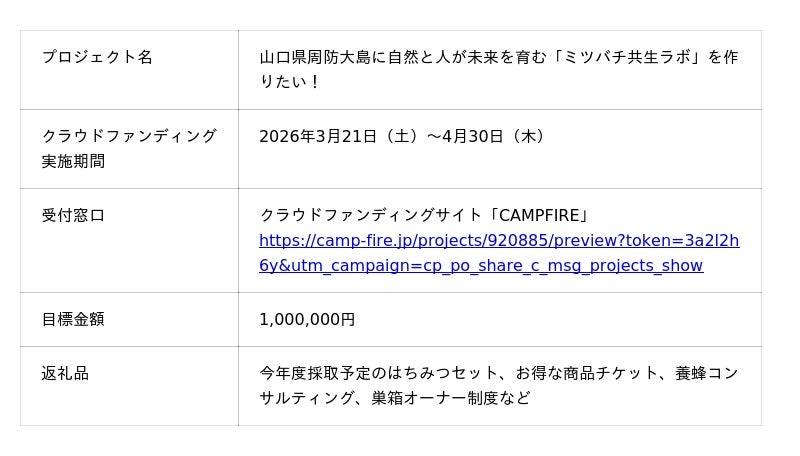Click the 返礼品 label cell
800x456 pixels.
point(65,373)
